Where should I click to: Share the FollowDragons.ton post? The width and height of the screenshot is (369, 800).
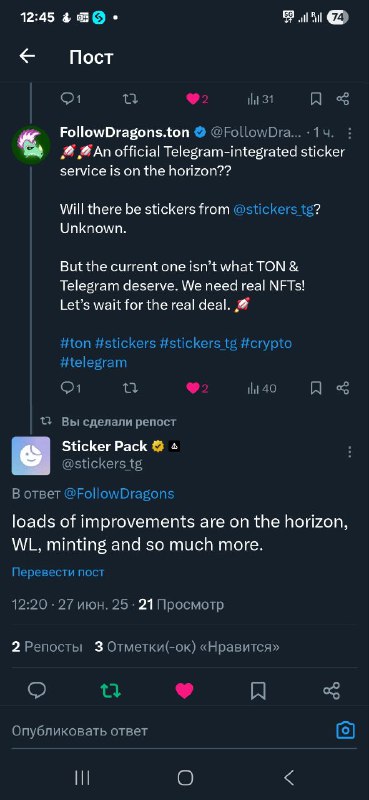coord(343,388)
